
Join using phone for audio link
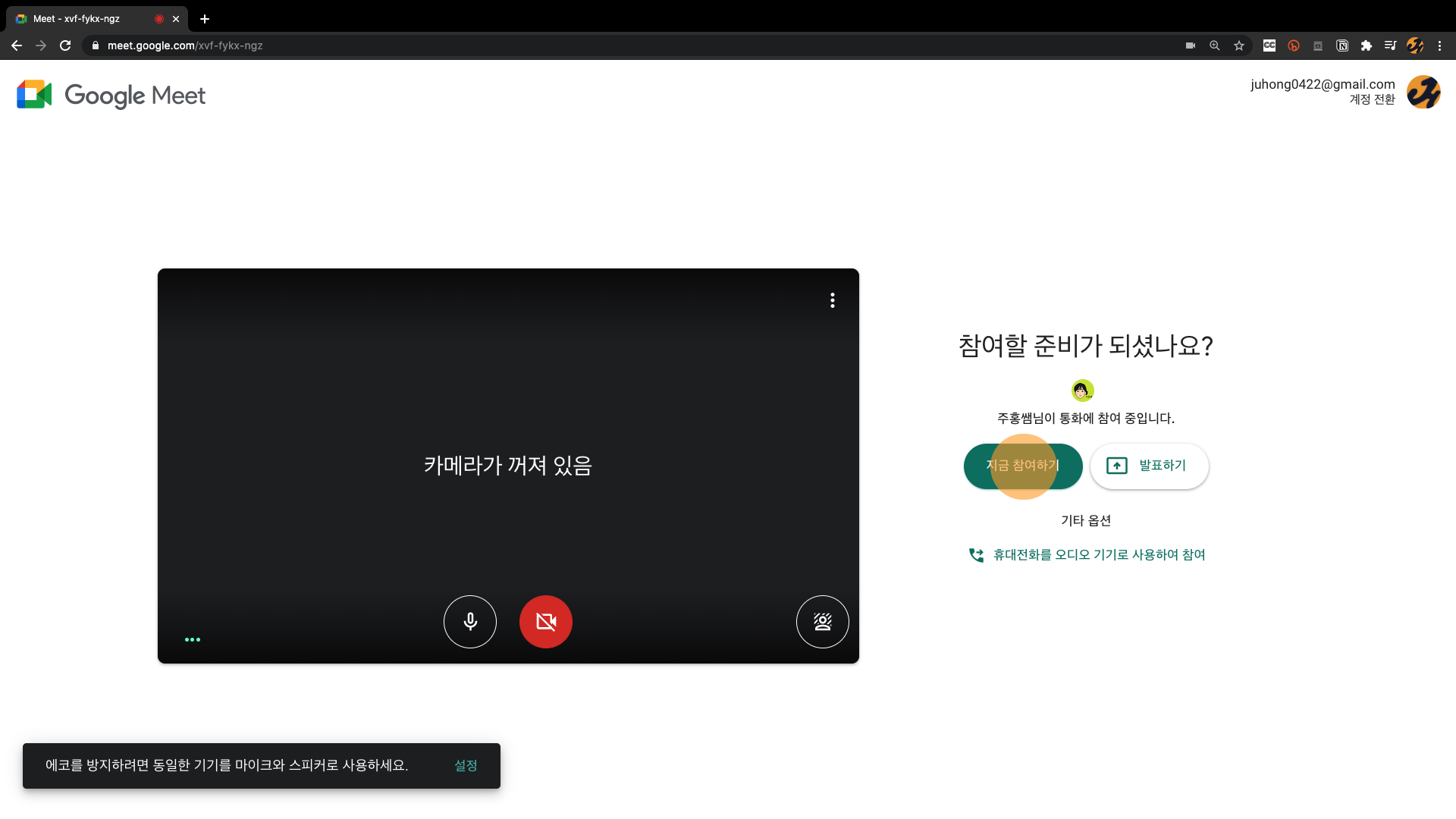click(x=1098, y=555)
